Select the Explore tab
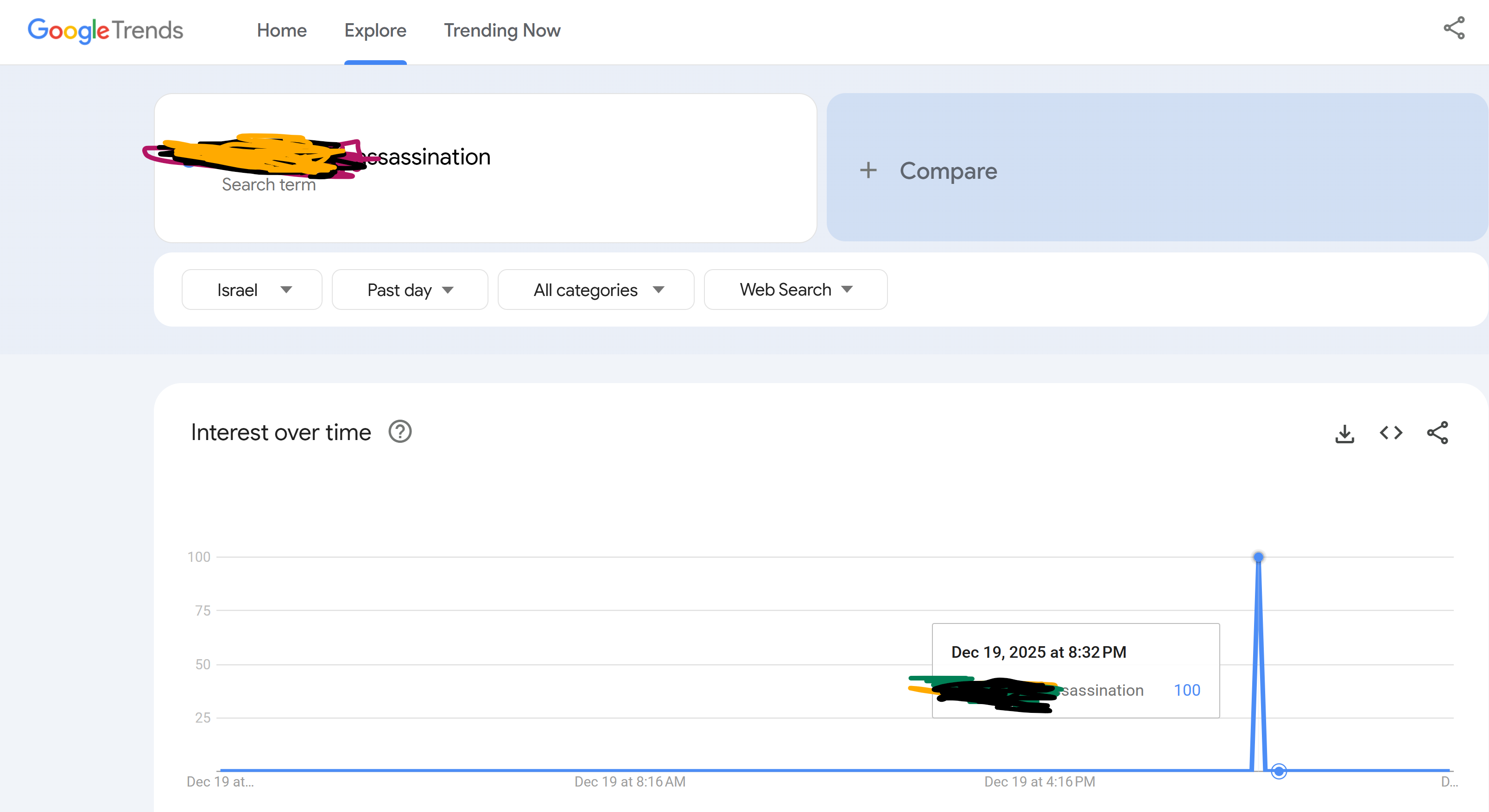 (x=375, y=30)
